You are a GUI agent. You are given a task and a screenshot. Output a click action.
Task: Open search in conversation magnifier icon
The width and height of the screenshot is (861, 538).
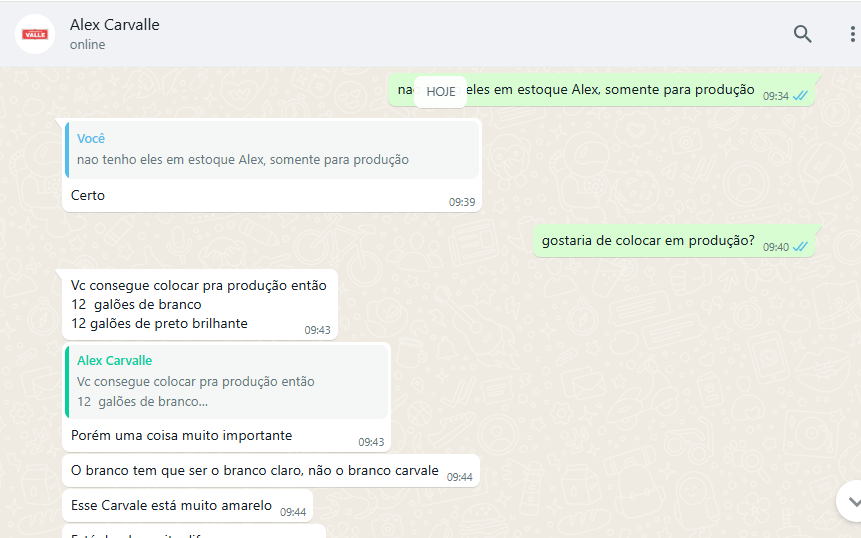(802, 34)
